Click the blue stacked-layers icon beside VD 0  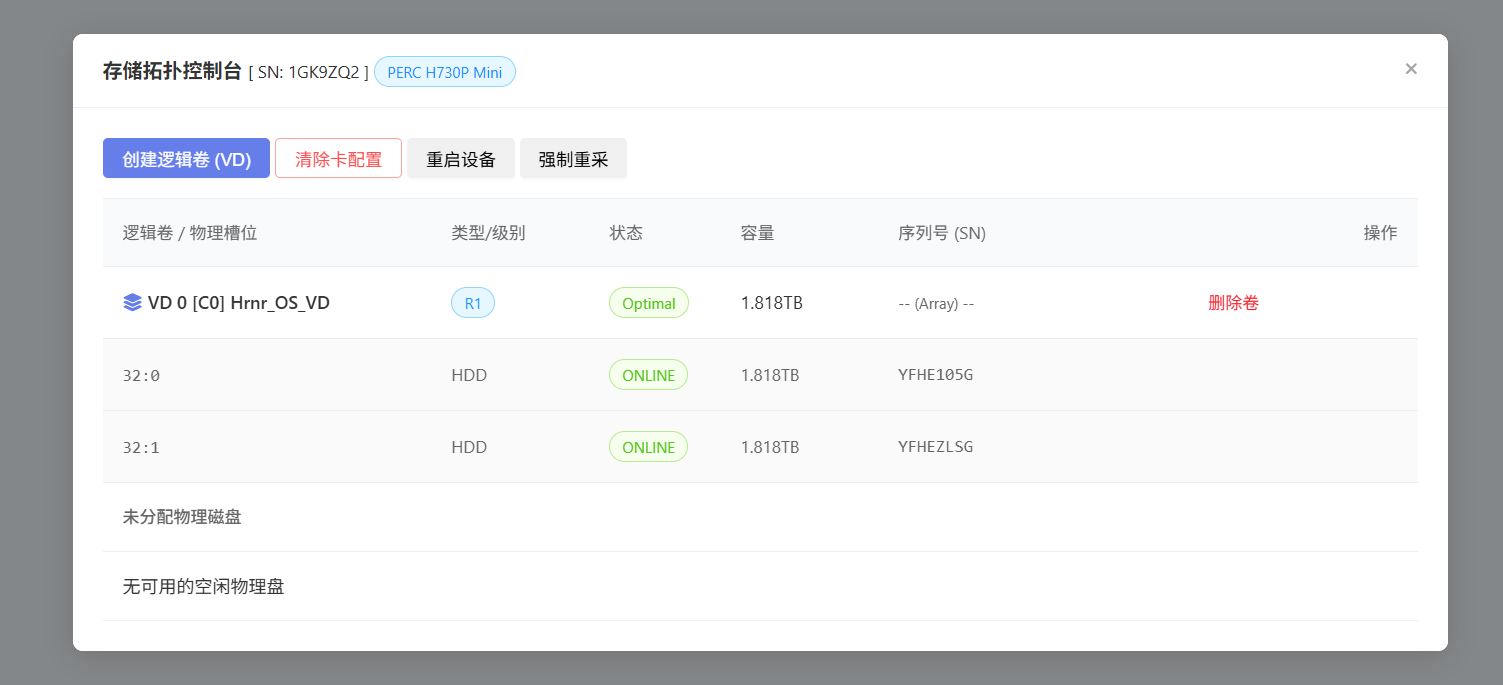pos(132,302)
